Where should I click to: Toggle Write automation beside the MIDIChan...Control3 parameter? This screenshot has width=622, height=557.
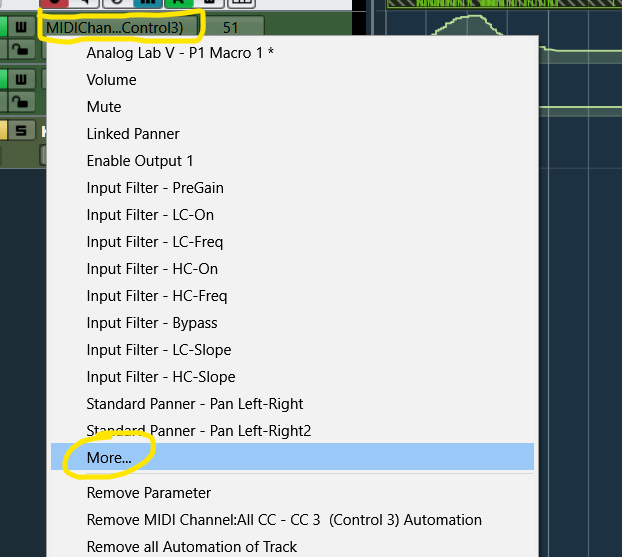21,27
